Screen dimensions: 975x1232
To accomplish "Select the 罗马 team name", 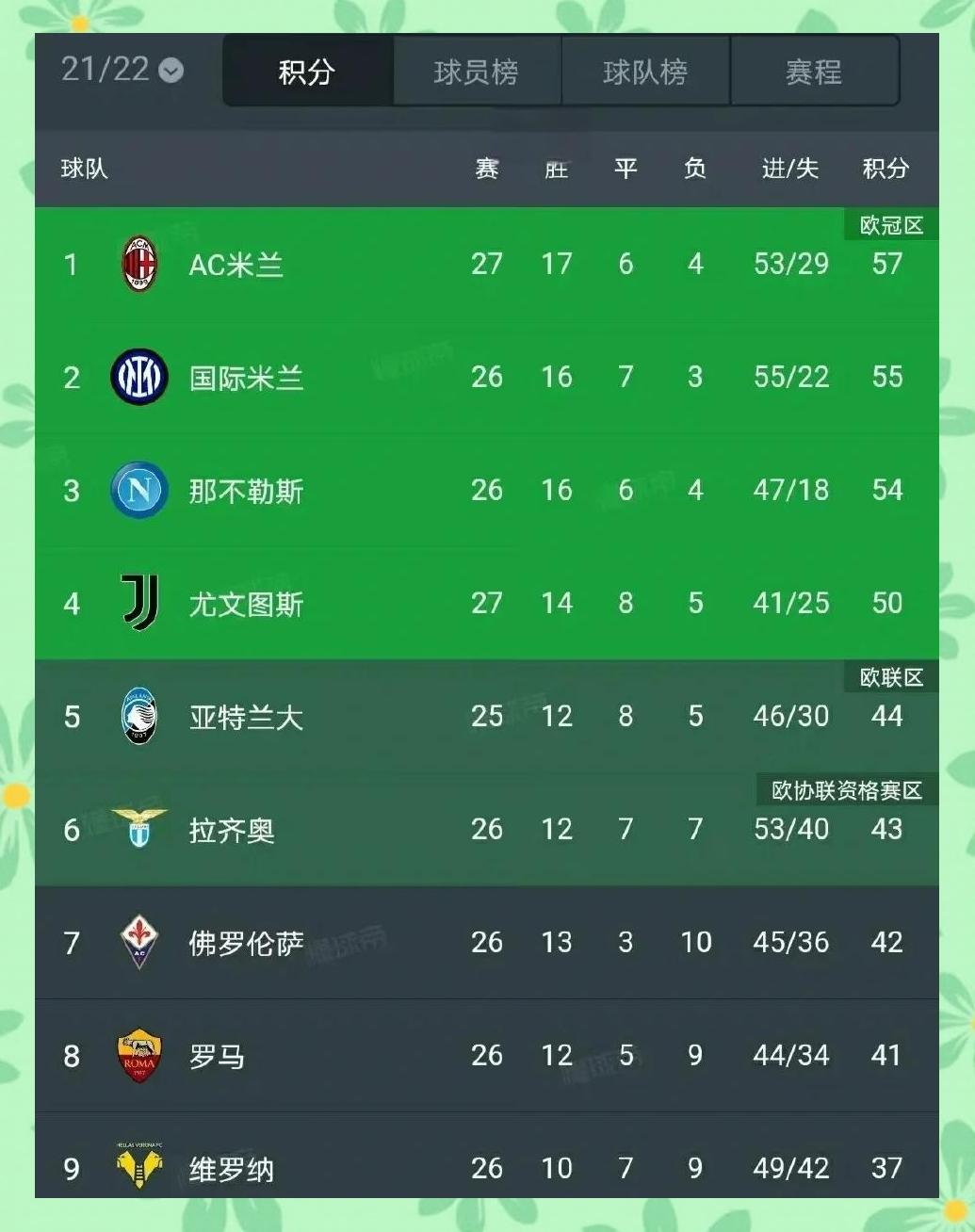I will 217,1056.
